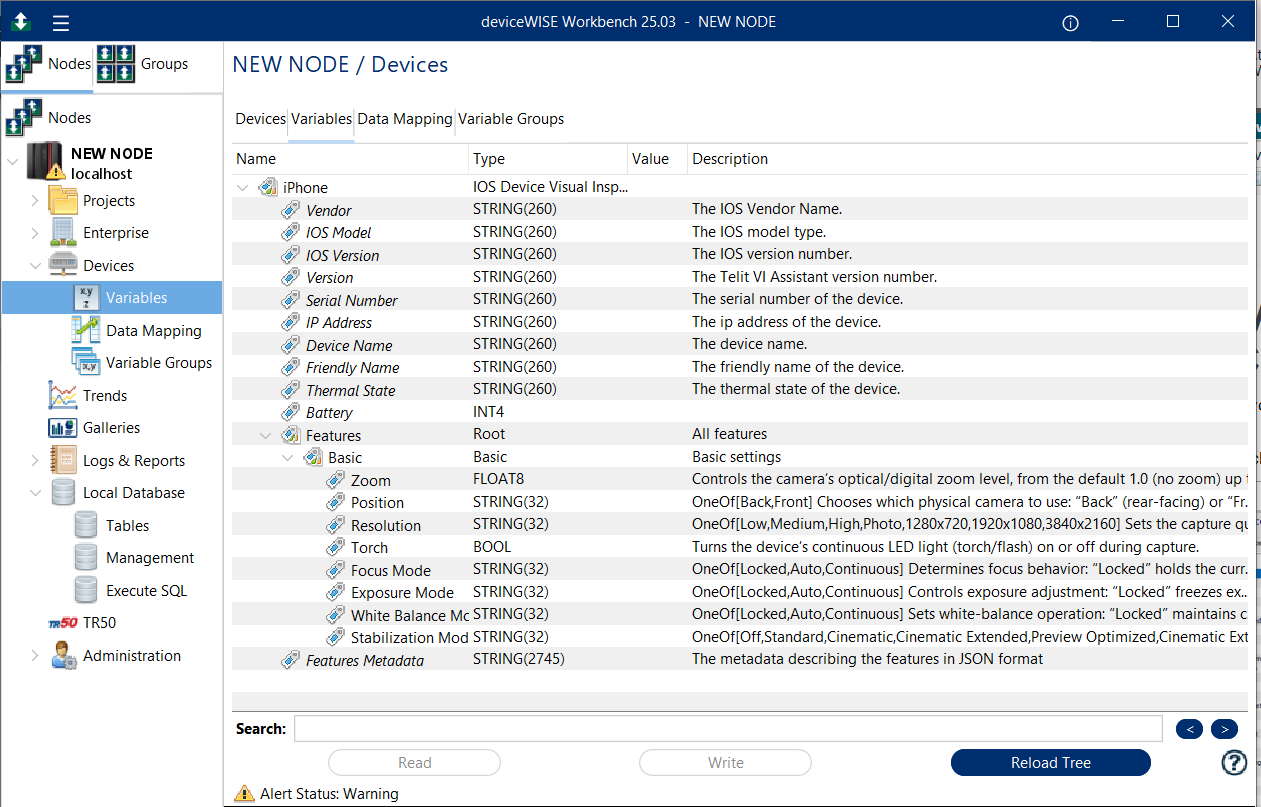Open the Variable Groups tab

(x=511, y=119)
